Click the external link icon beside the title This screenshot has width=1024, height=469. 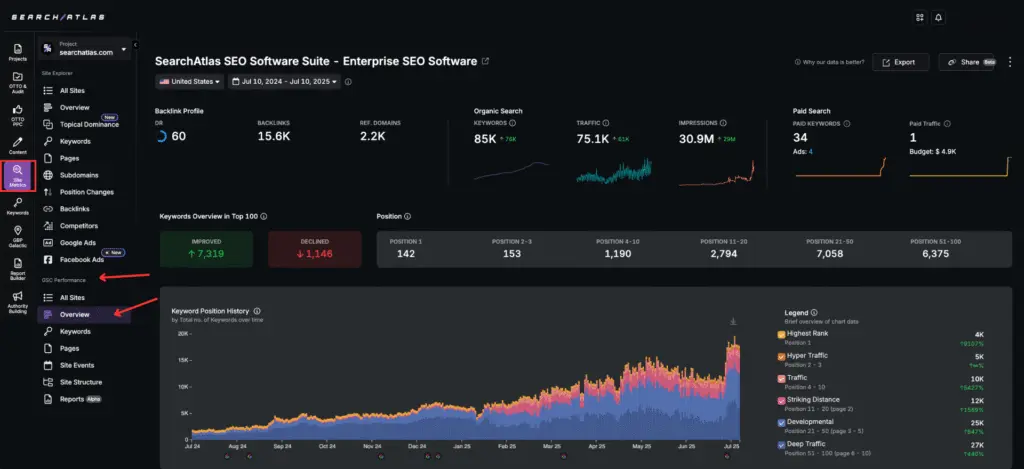tap(485, 61)
